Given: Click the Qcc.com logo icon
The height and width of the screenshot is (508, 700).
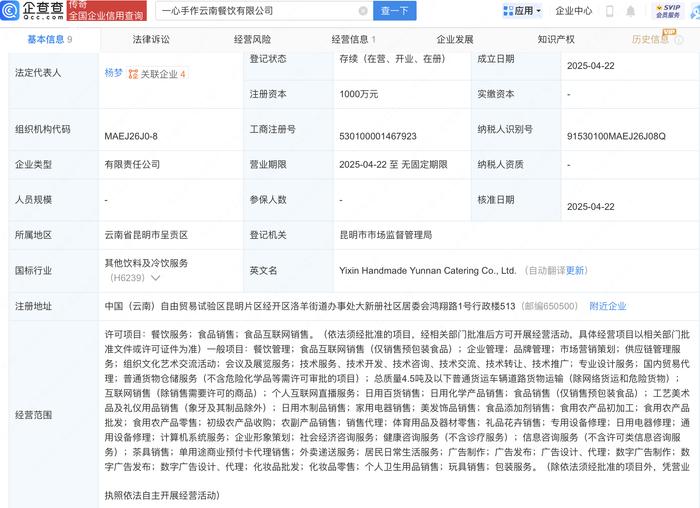Looking at the screenshot, I should [x=10, y=11].
